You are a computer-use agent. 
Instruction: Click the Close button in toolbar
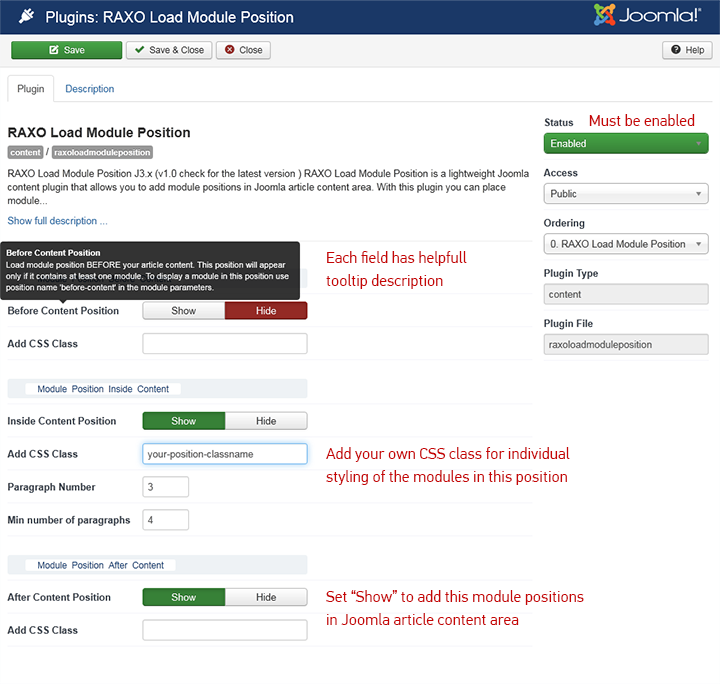(243, 50)
